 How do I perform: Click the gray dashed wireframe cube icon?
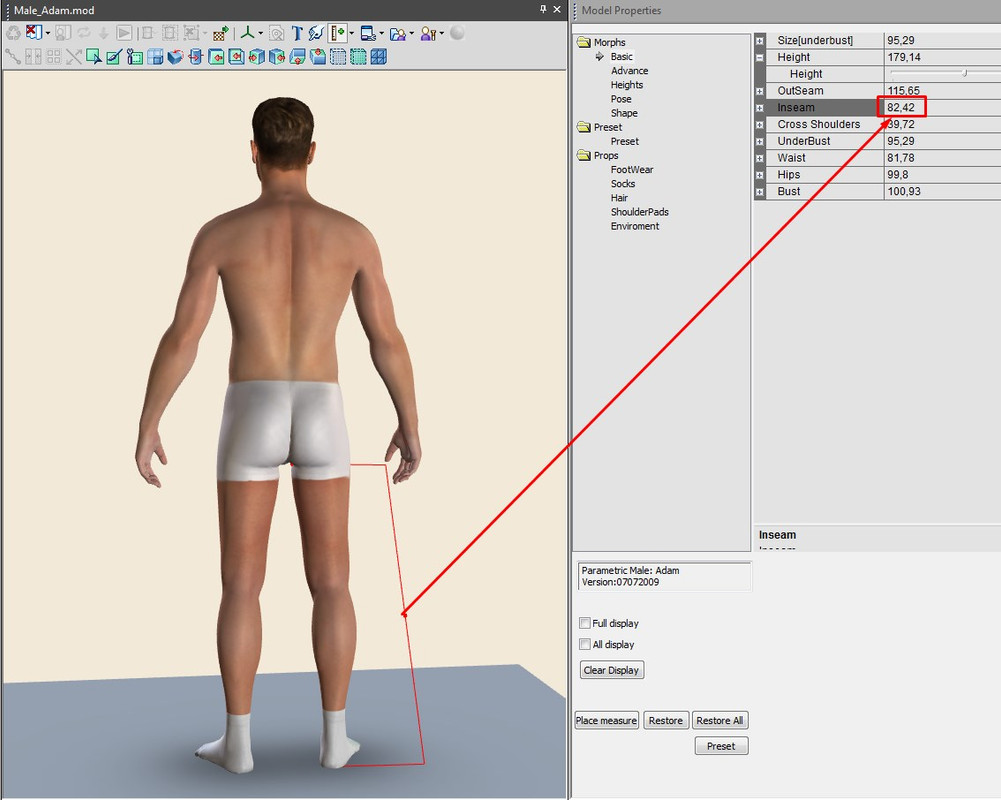(x=338, y=57)
